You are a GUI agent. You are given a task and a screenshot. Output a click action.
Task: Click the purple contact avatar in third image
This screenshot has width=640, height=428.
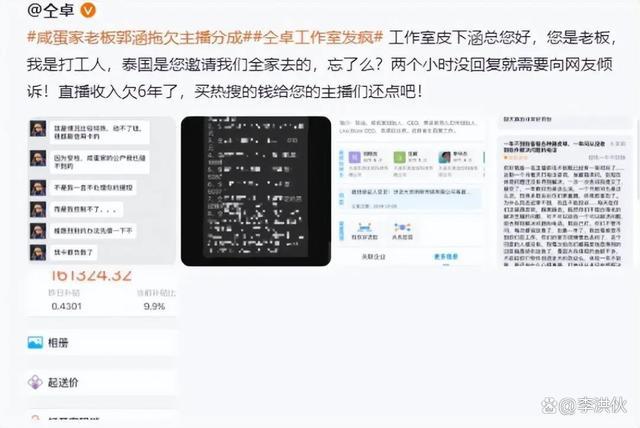(354, 157)
